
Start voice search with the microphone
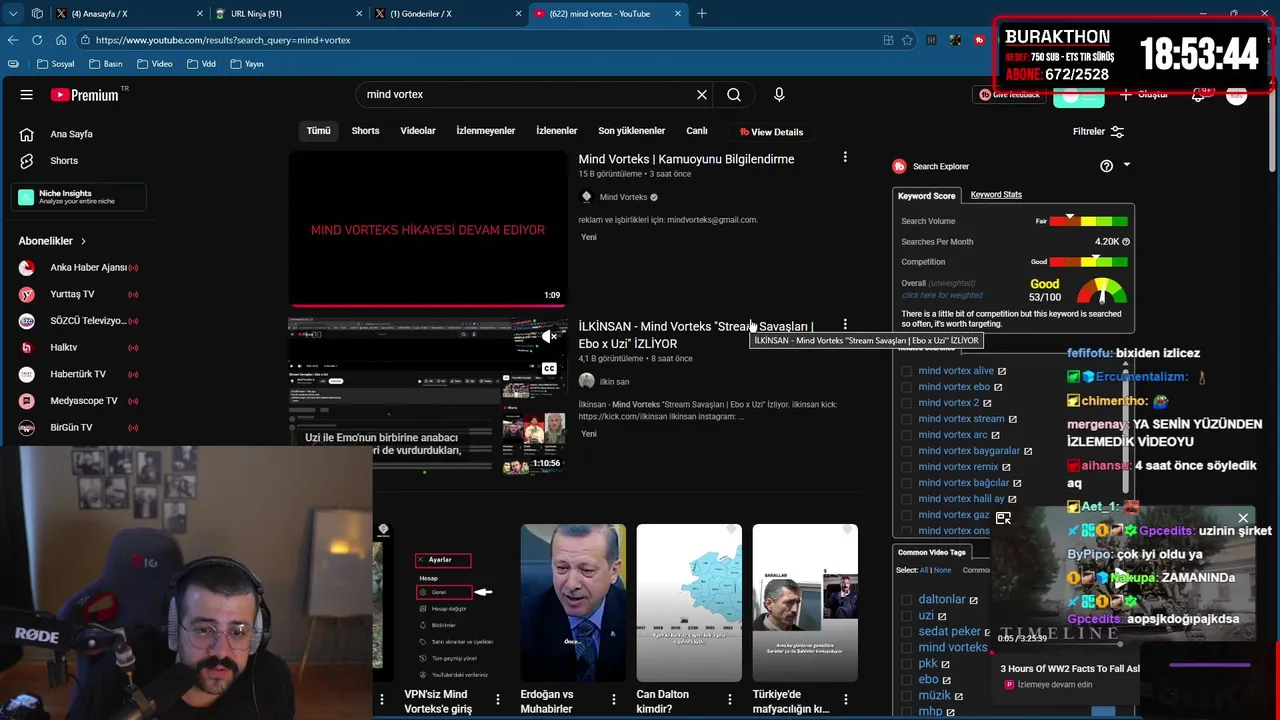tap(779, 95)
